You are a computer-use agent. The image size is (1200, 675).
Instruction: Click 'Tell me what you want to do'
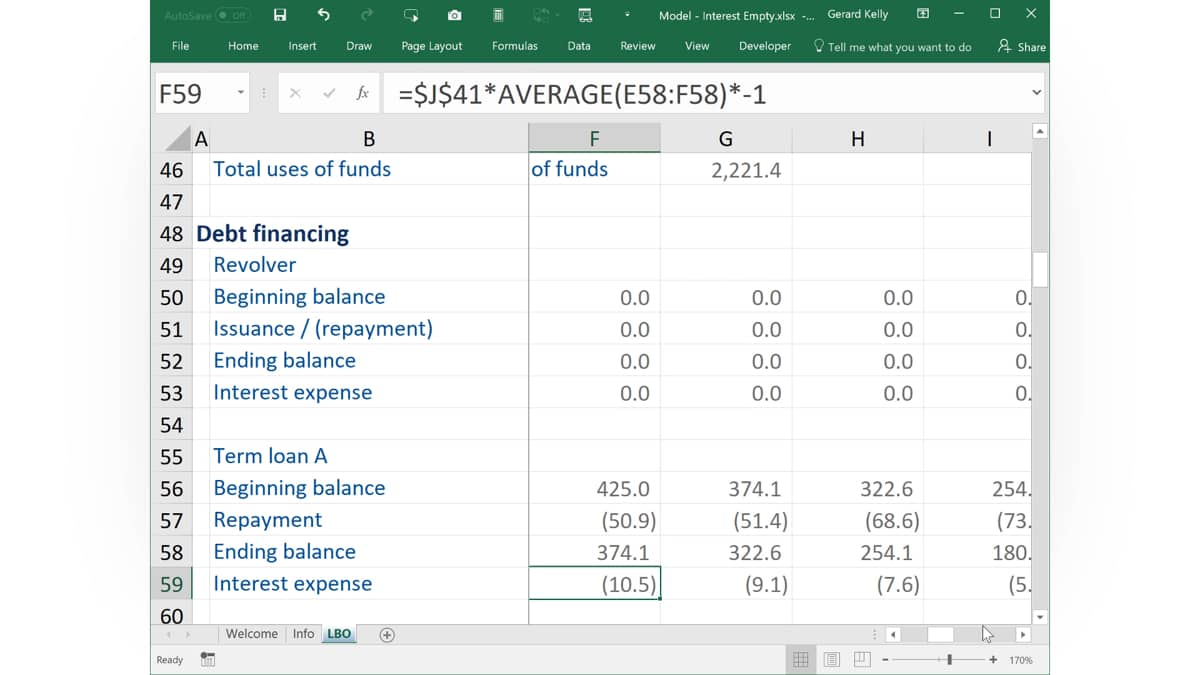892,46
